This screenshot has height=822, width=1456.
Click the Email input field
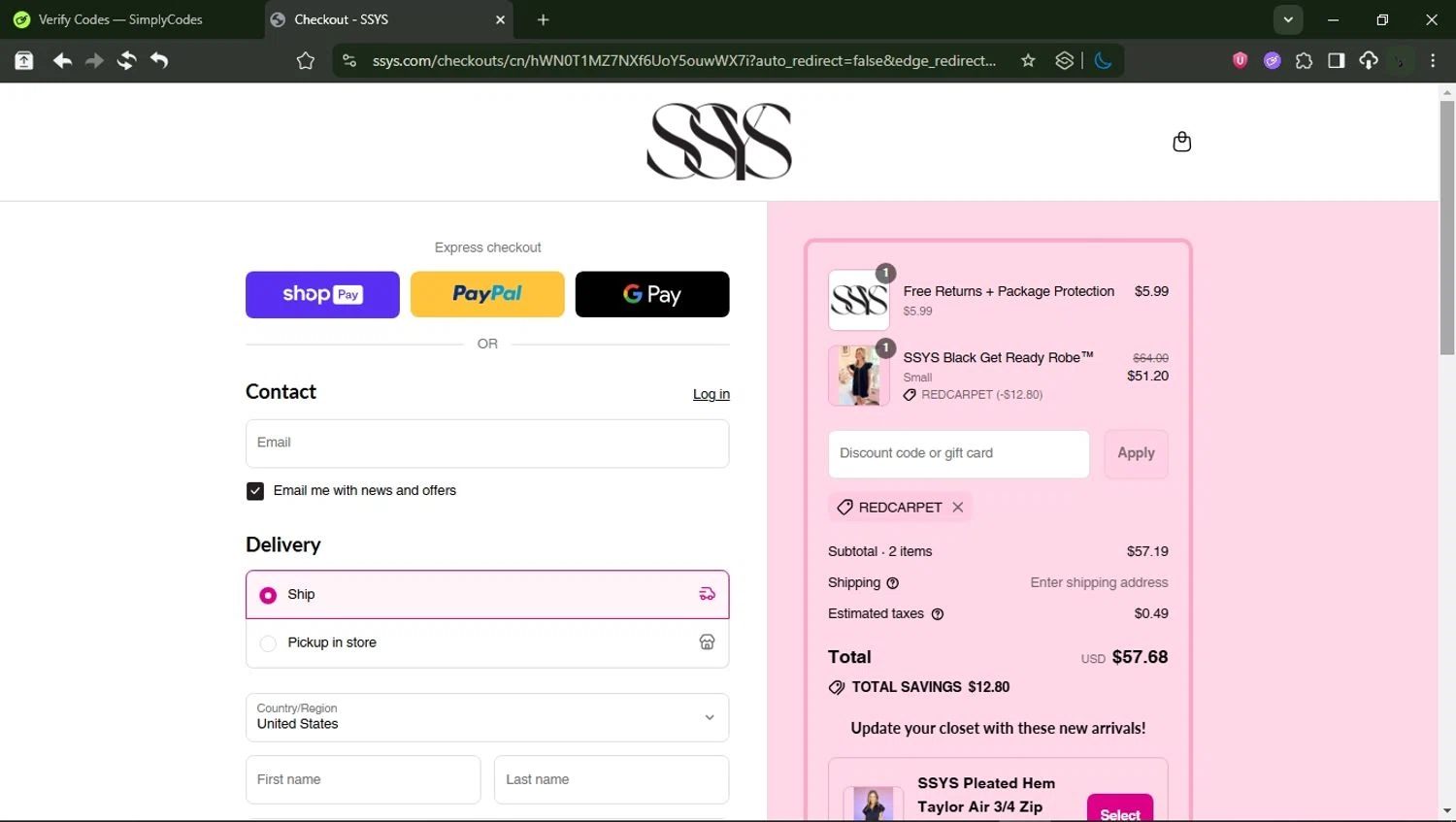[487, 444]
